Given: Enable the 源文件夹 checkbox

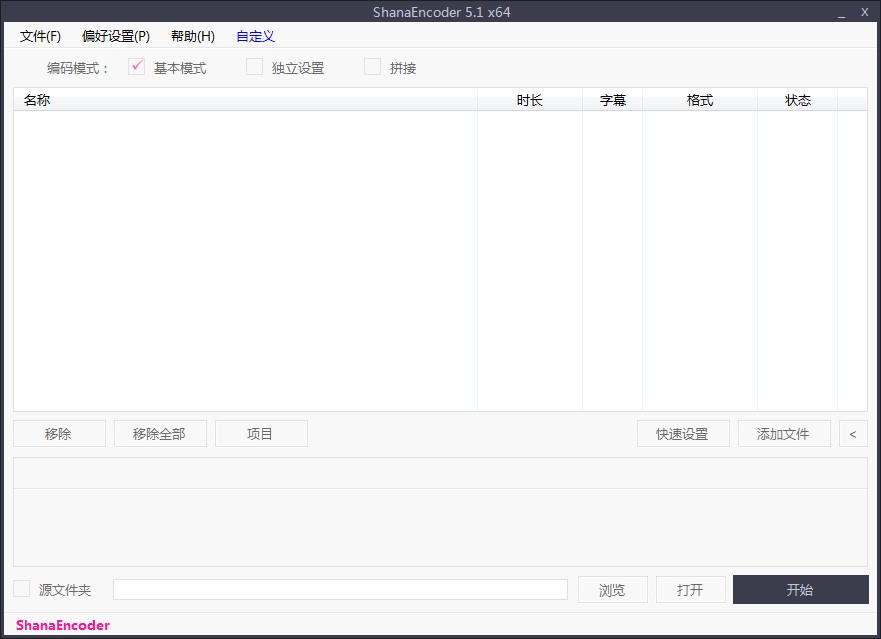Looking at the screenshot, I should 22,589.
